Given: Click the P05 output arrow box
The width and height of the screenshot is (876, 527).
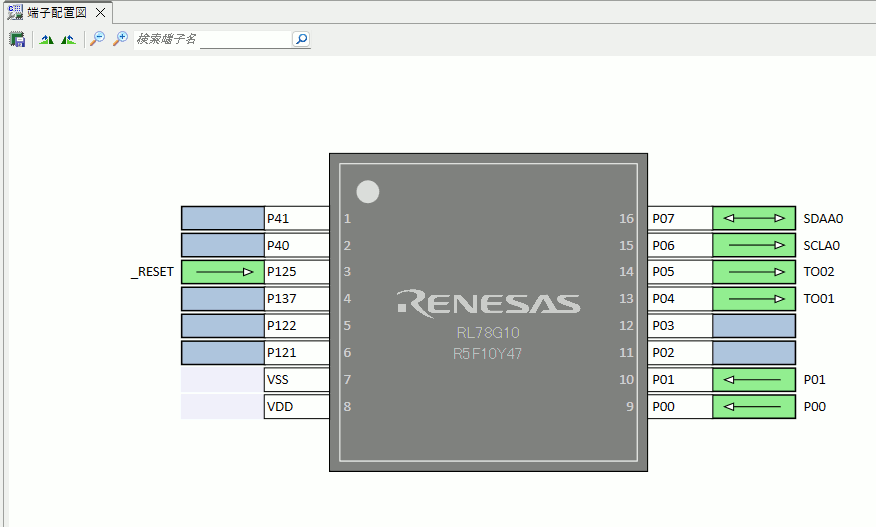Looking at the screenshot, I should [754, 272].
